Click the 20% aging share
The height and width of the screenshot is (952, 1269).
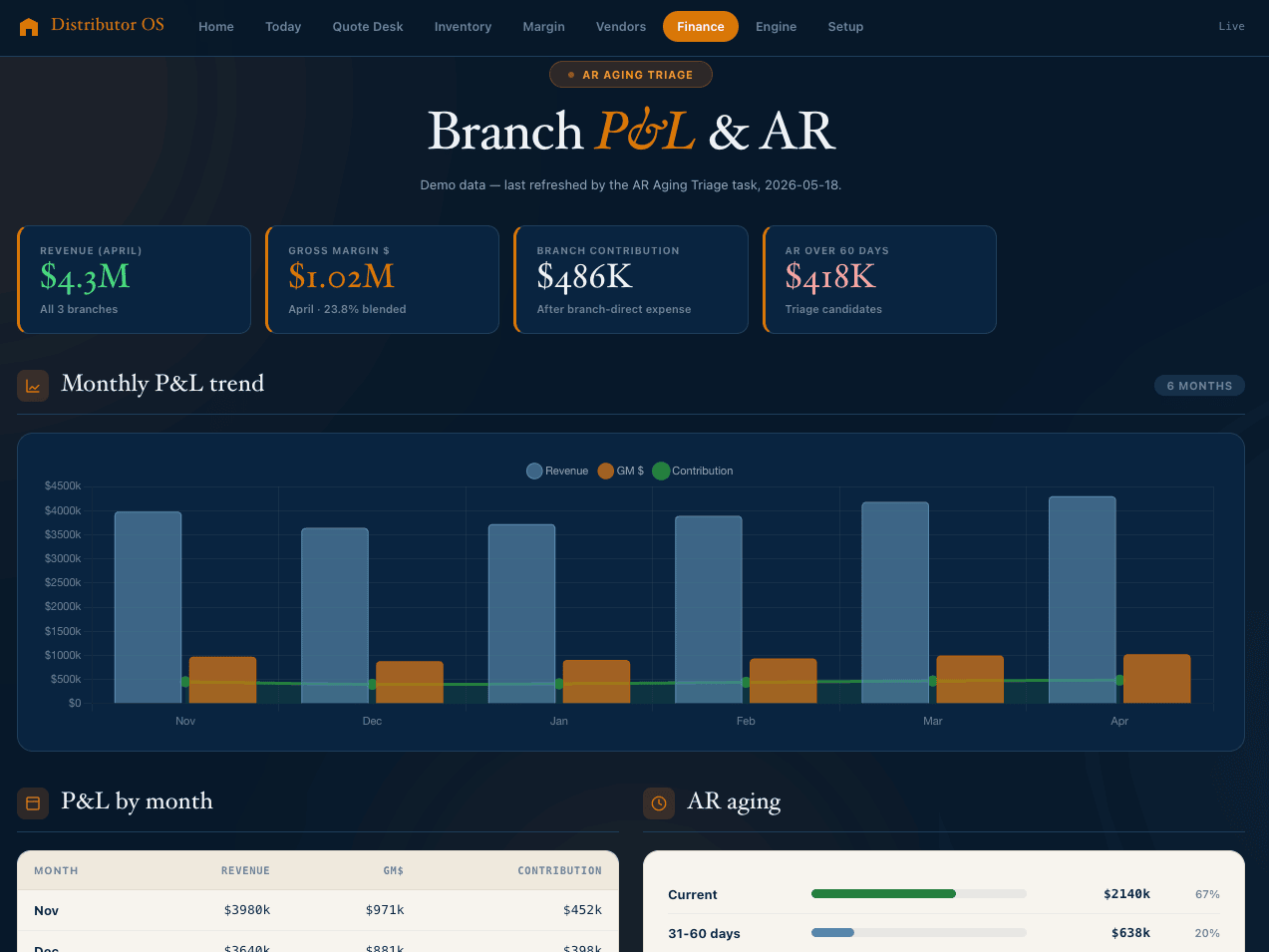point(1207,933)
